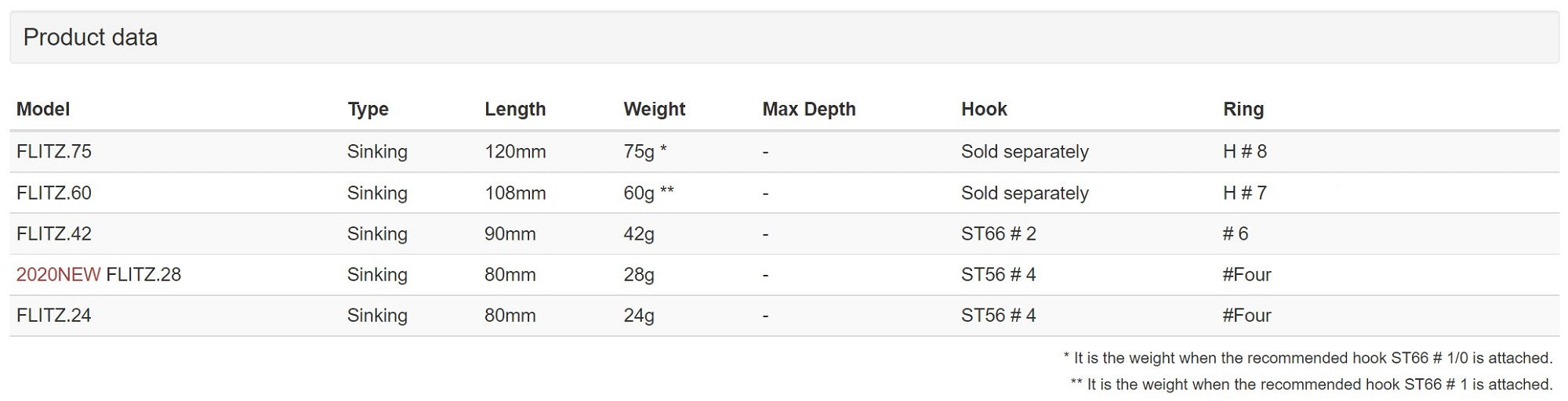Click the Model column header
This screenshot has height=401, width=1568.
(43, 110)
